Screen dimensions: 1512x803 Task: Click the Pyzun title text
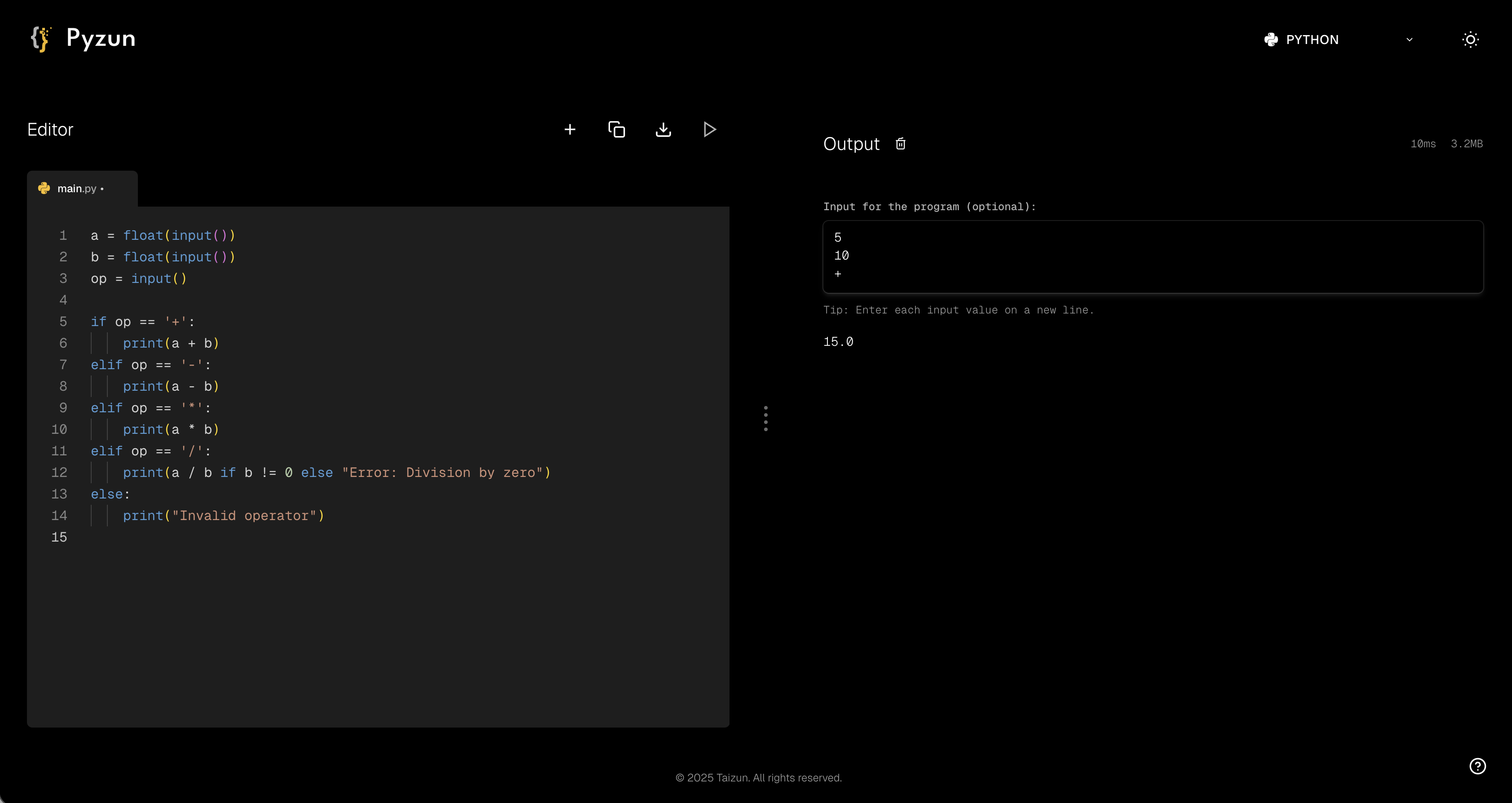tap(101, 38)
